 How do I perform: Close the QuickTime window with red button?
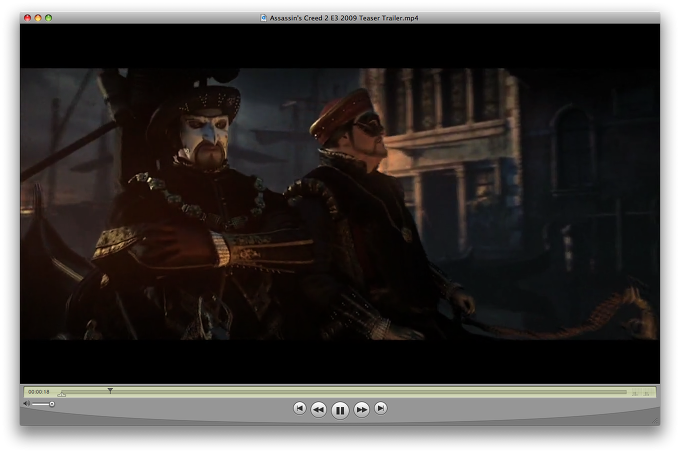(27, 18)
